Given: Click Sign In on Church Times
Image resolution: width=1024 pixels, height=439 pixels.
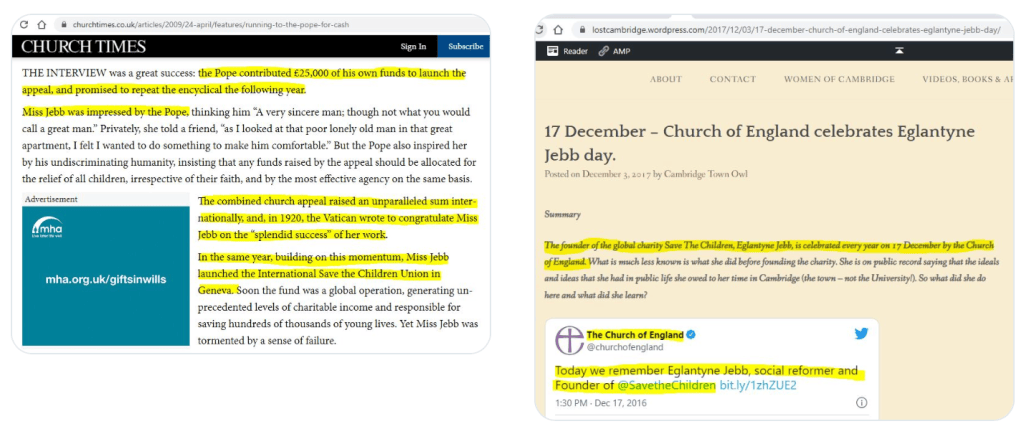Looking at the screenshot, I should 413,46.
